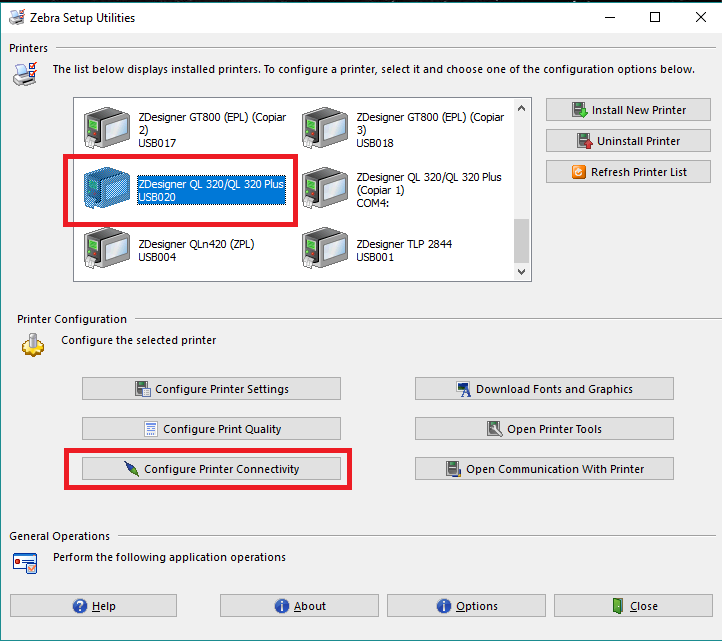Screen dimensions: 722x641
Task: Click the General Operations card icon
Action: click(25, 563)
